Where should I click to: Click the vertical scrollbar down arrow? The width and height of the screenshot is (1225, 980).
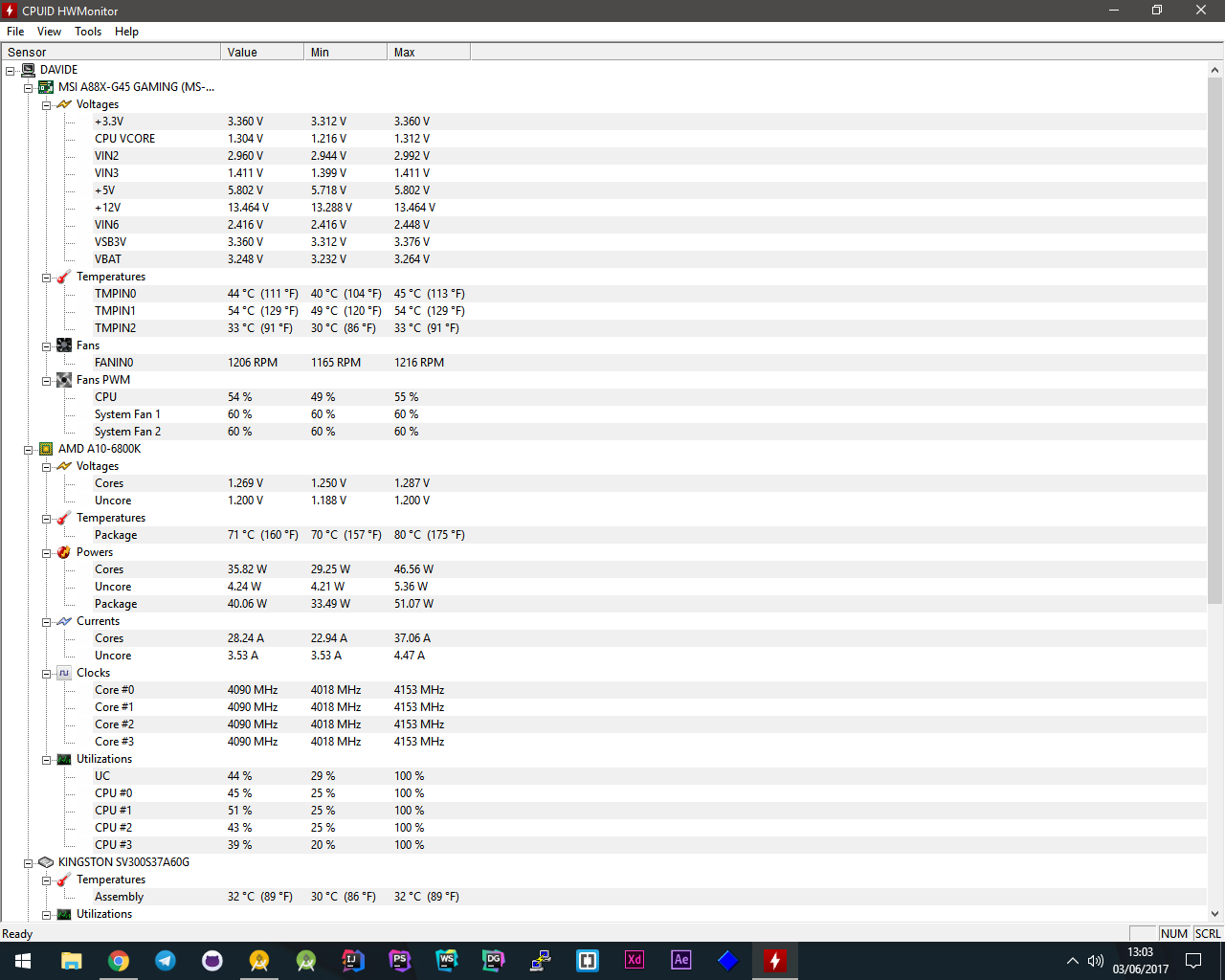pos(1215,914)
